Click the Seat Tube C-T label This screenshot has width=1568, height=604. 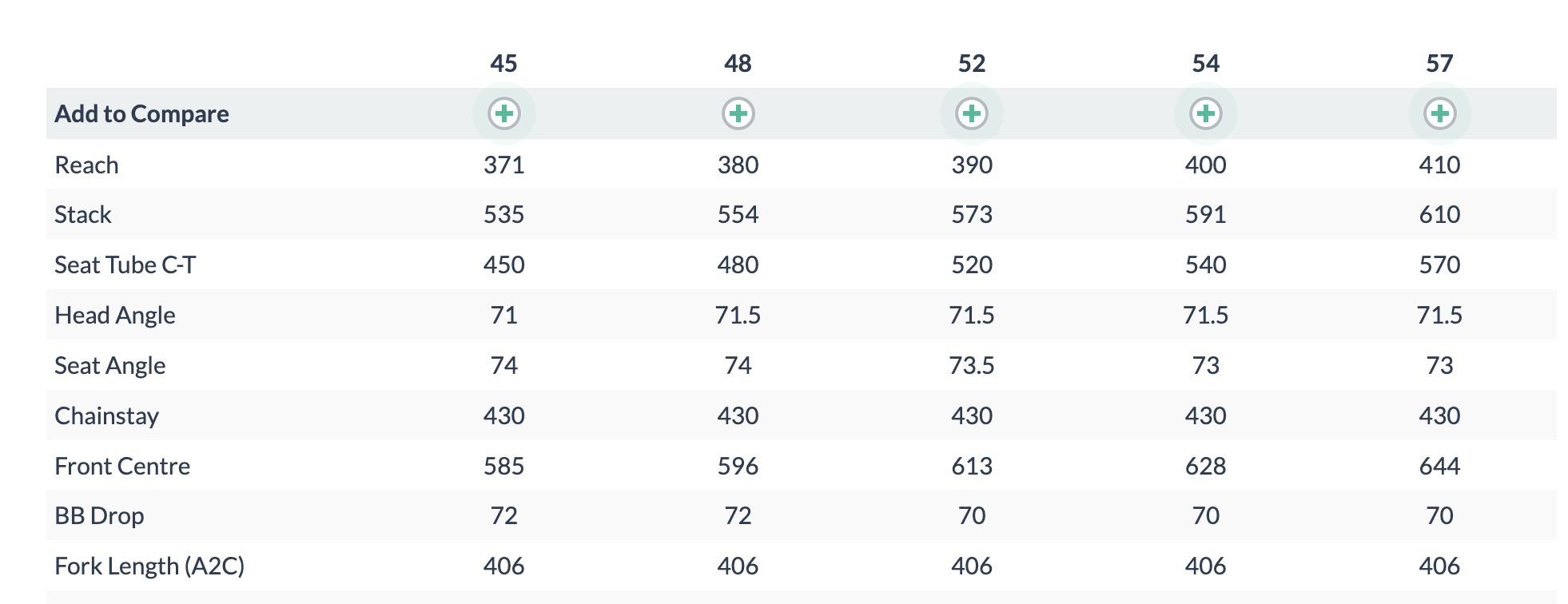pyautogui.click(x=125, y=264)
